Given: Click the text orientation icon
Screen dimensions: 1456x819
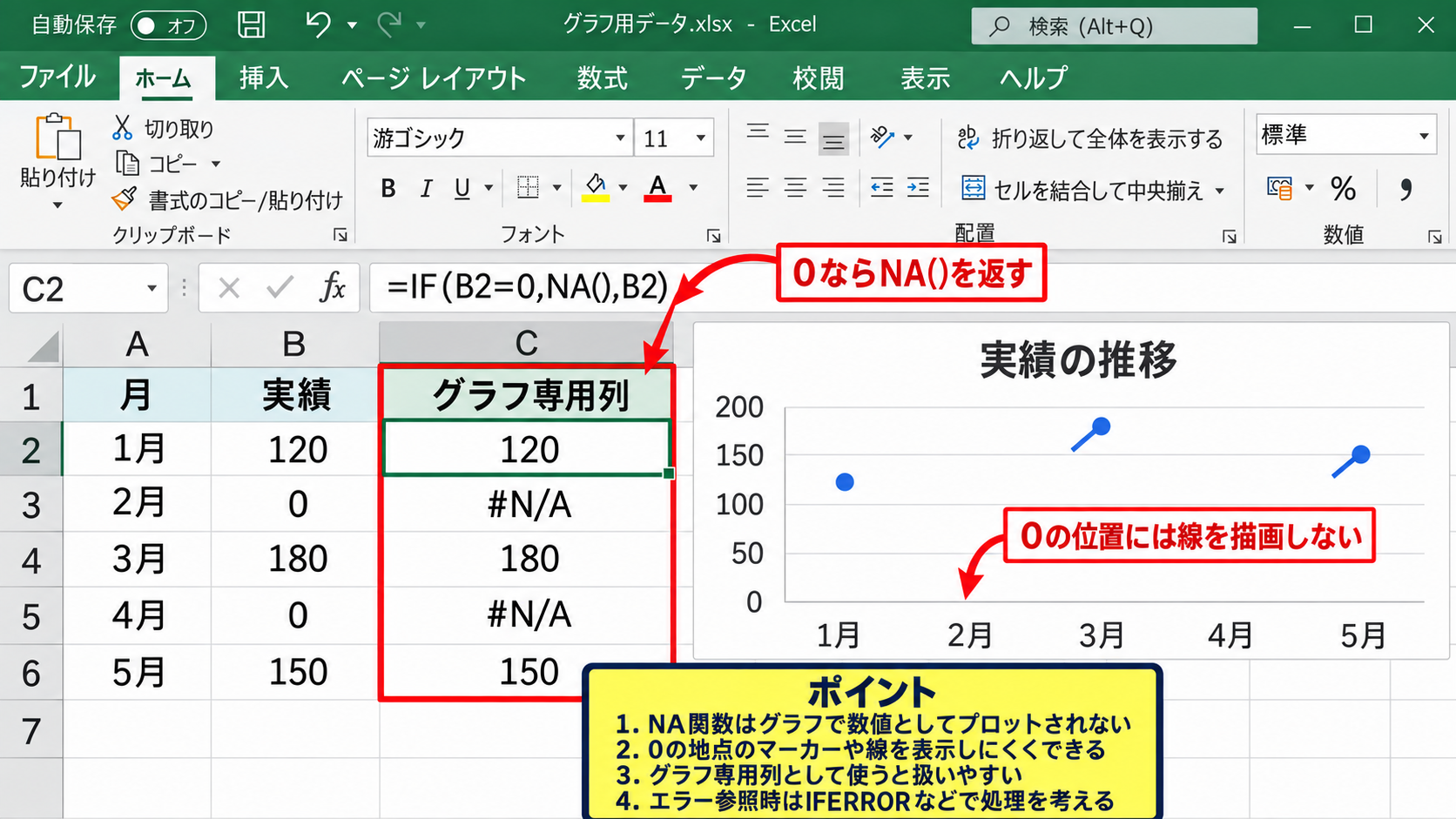Looking at the screenshot, I should pyautogui.click(x=882, y=137).
